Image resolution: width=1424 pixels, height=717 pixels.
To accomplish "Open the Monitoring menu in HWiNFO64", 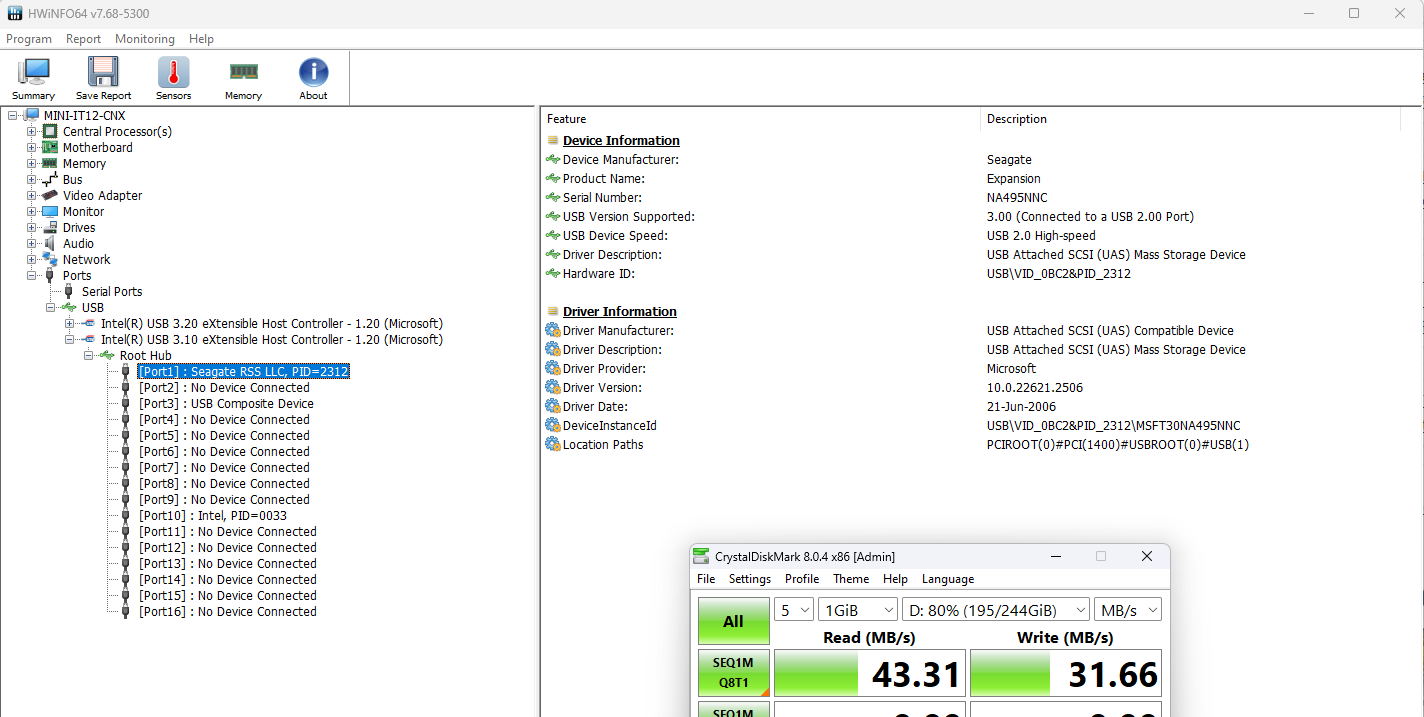I will click(145, 39).
